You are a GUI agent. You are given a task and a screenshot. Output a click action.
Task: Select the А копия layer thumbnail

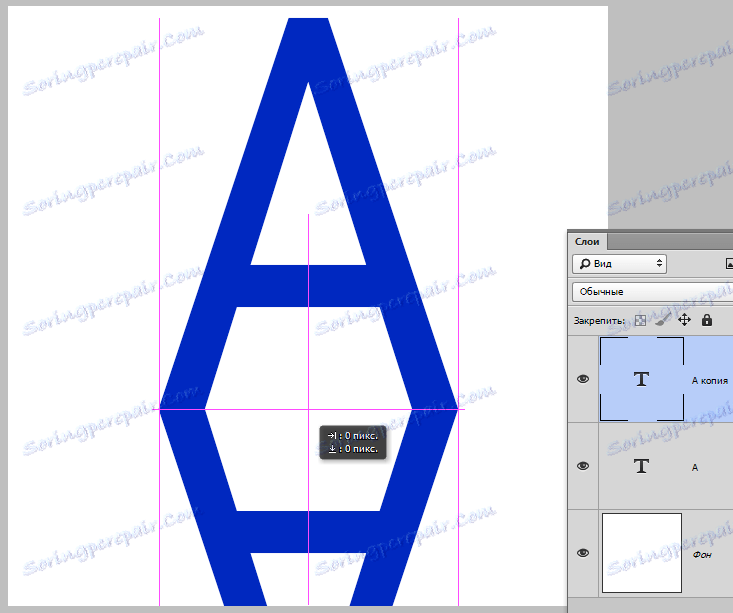point(642,379)
